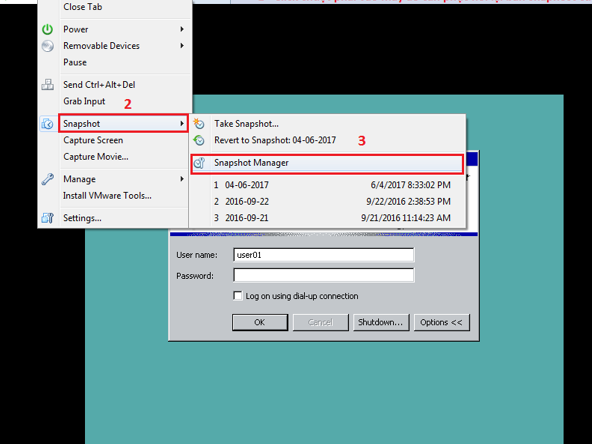Expand the Snapshot submenu arrow

pyautogui.click(x=182, y=123)
